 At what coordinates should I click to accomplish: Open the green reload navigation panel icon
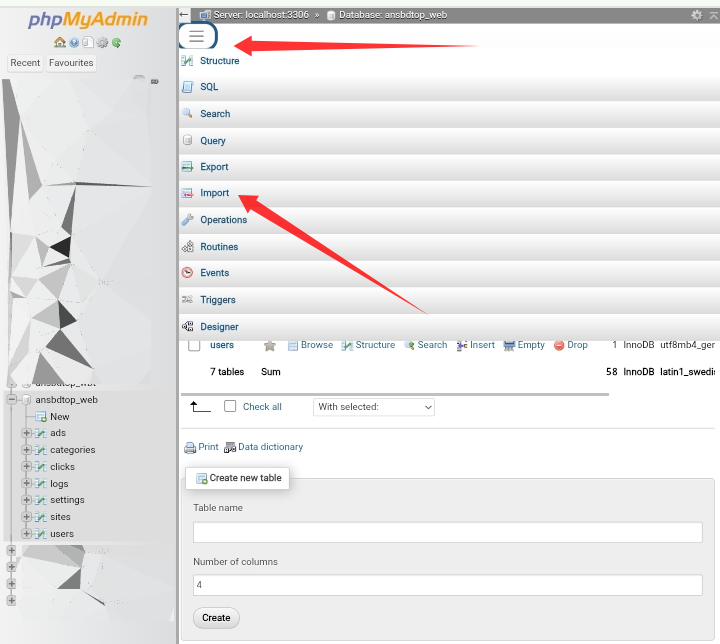tap(117, 43)
